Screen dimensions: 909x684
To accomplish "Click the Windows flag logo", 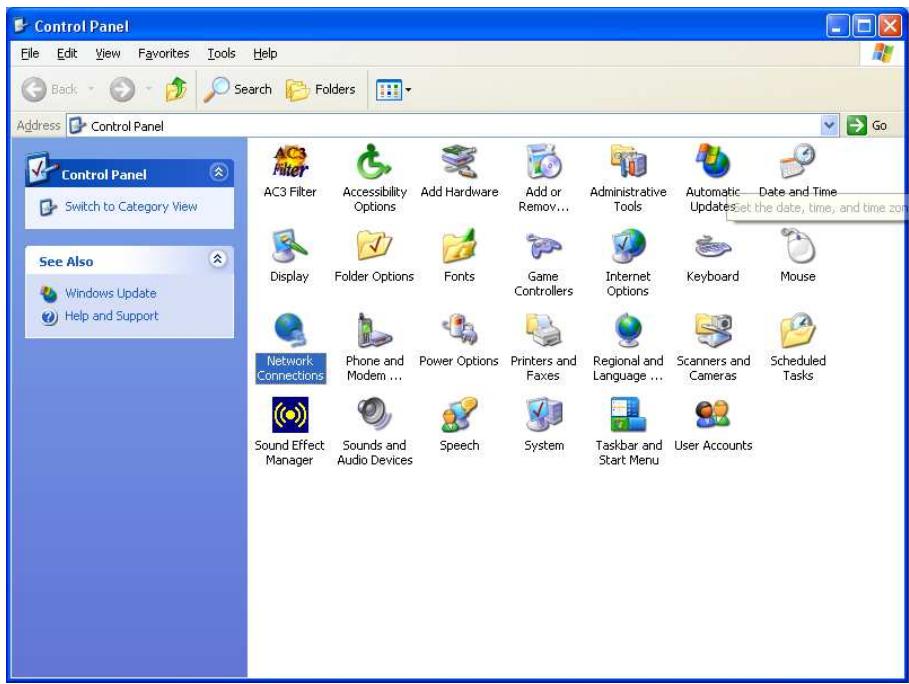I will pyautogui.click(x=882, y=53).
